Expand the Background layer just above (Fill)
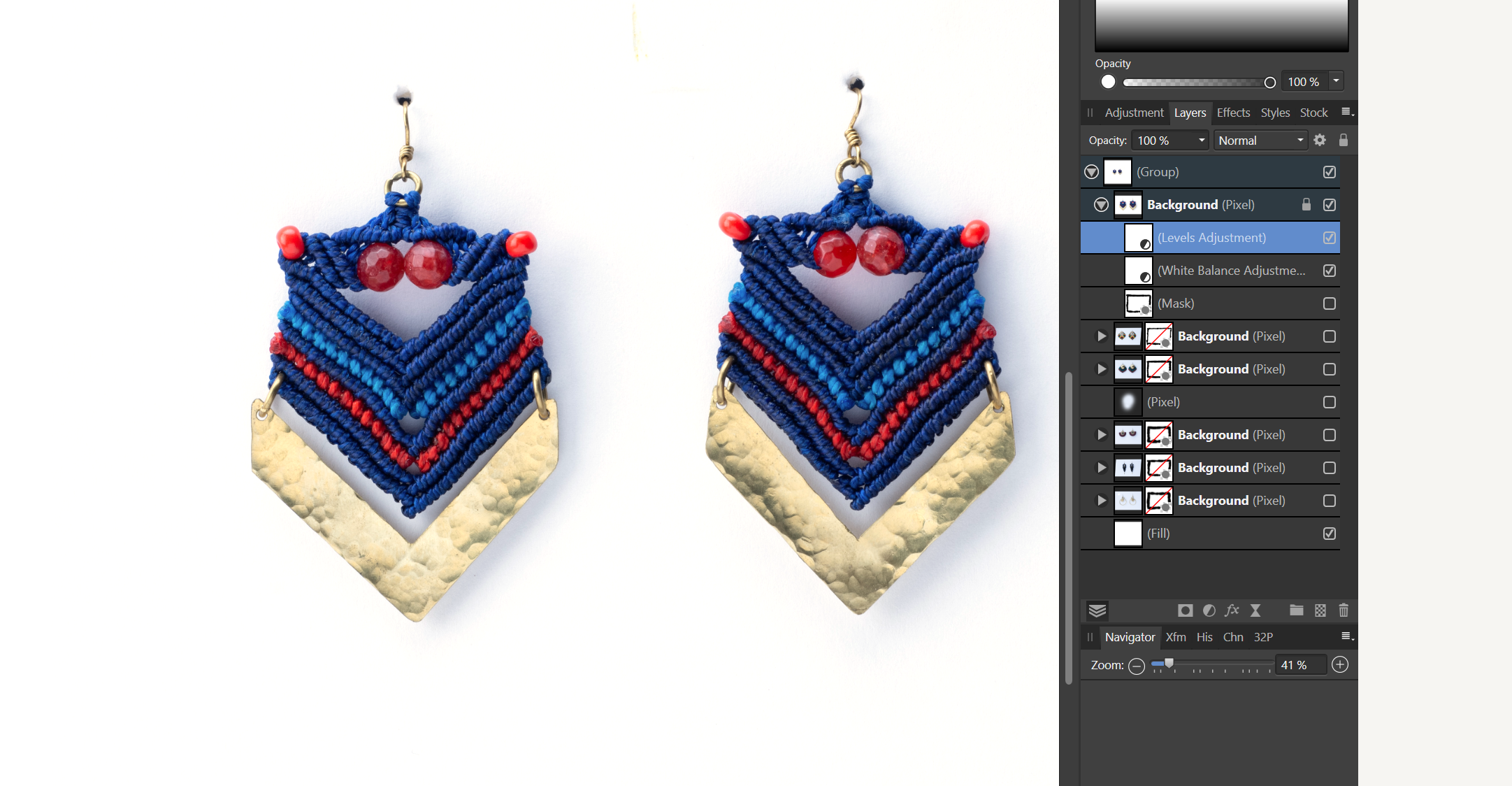Image resolution: width=1512 pixels, height=786 pixels. tap(1102, 501)
